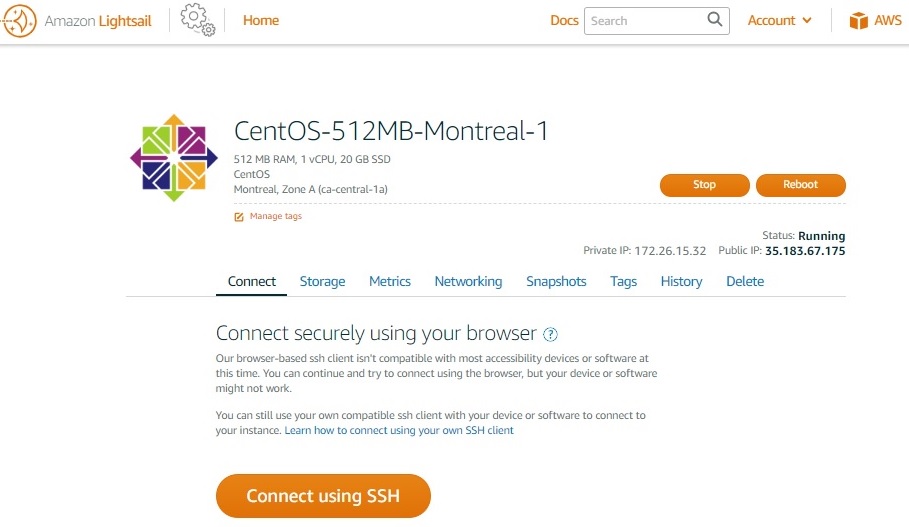Go to Home in top navigation
Image resolution: width=909 pixels, height=527 pixels.
tap(261, 20)
